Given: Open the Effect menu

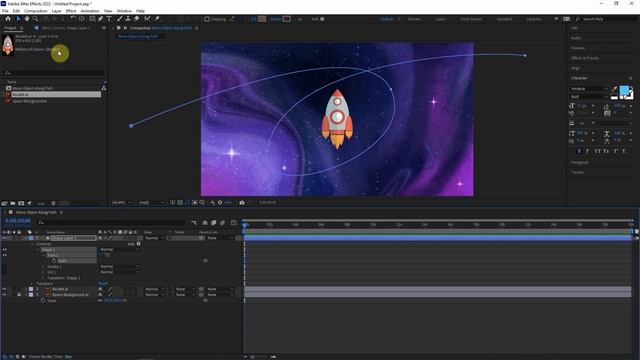Looking at the screenshot, I should point(71,11).
